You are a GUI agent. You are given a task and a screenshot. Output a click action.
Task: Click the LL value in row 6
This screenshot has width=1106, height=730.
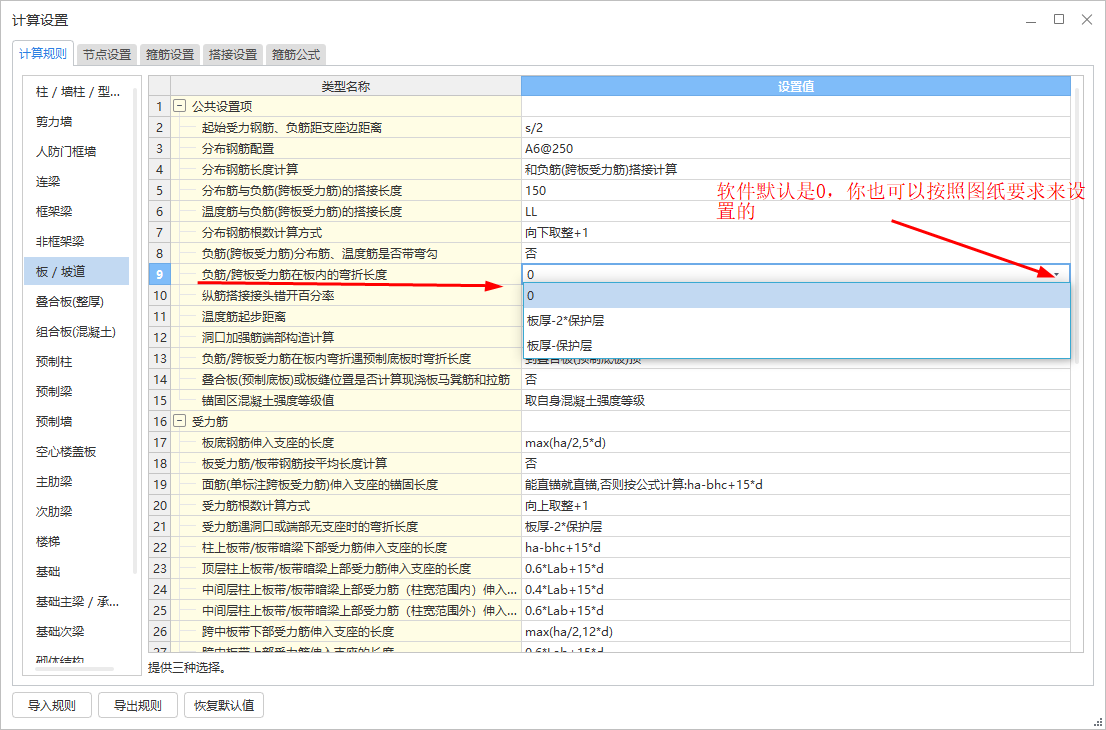point(796,212)
